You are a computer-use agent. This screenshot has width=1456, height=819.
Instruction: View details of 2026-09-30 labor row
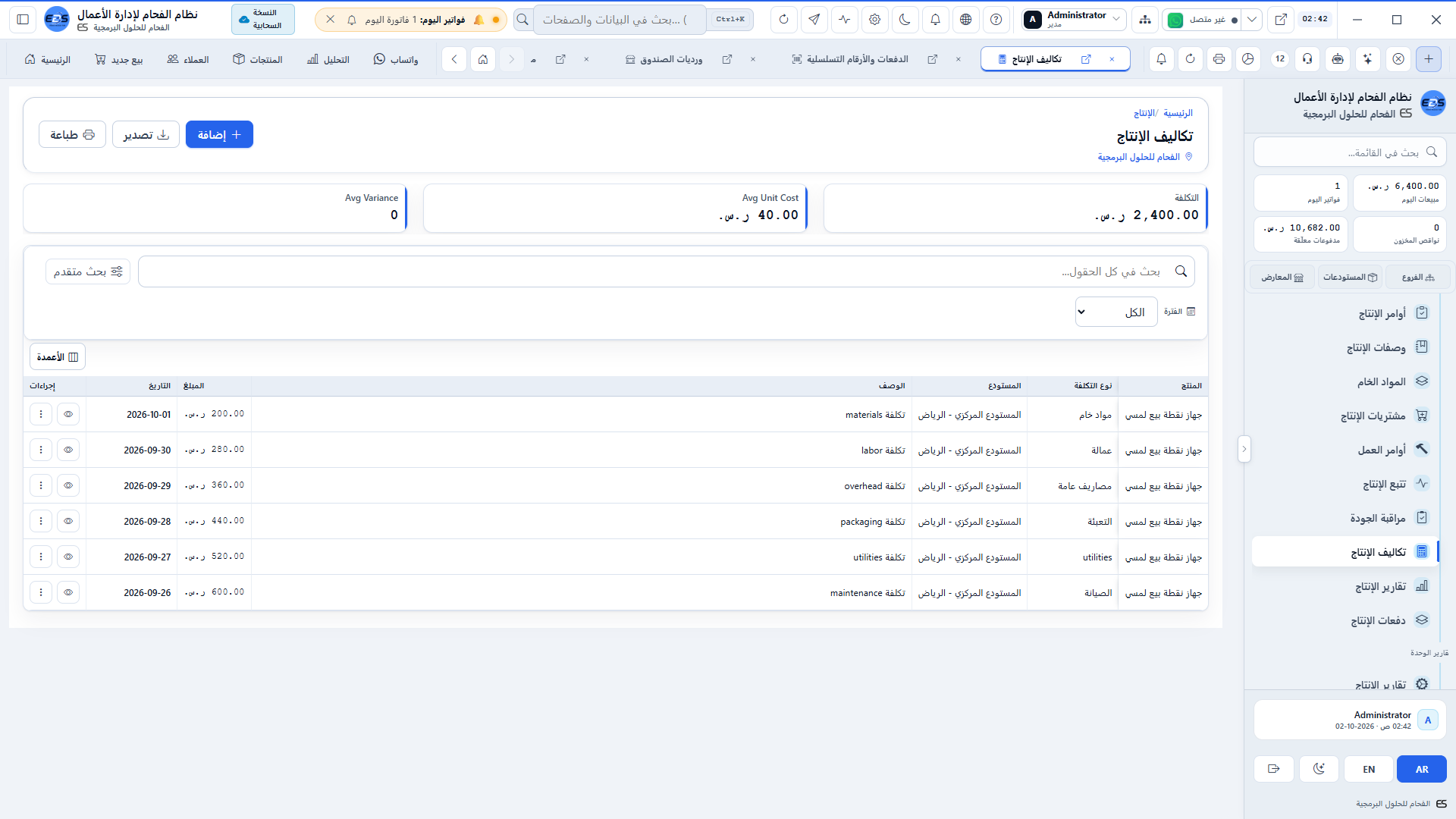[68, 450]
